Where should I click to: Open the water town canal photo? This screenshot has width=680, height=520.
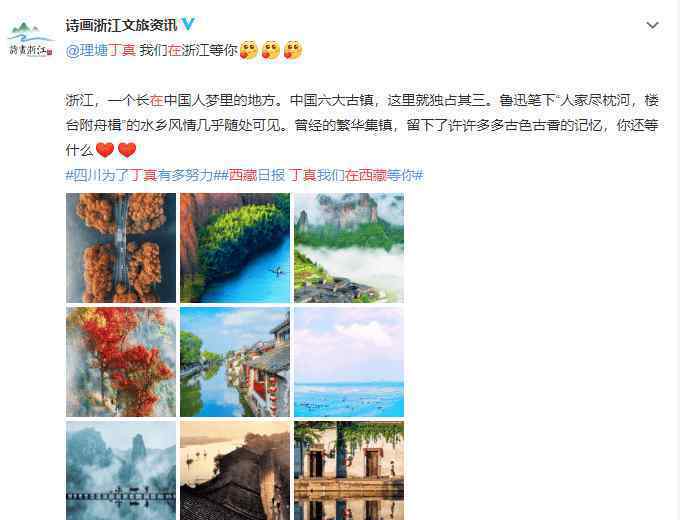[235, 362]
